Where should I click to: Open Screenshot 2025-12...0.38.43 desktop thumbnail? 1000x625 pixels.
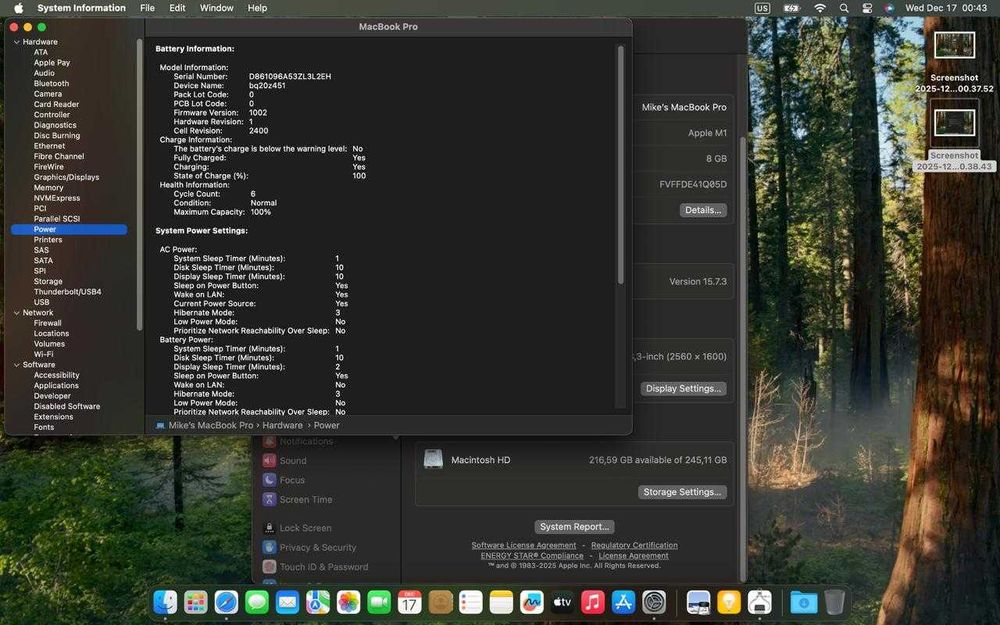954,123
